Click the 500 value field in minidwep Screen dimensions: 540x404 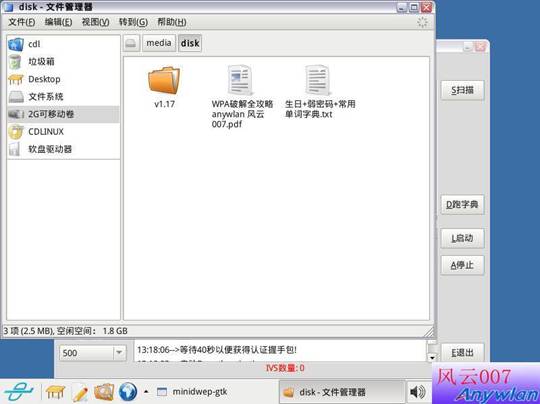86,353
